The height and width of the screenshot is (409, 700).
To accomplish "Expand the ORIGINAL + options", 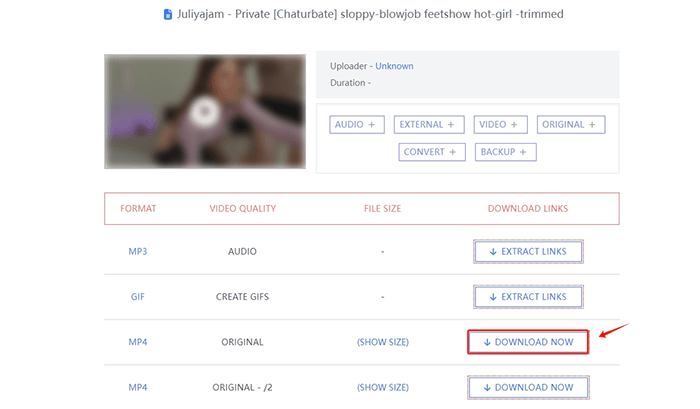I will click(x=572, y=125).
